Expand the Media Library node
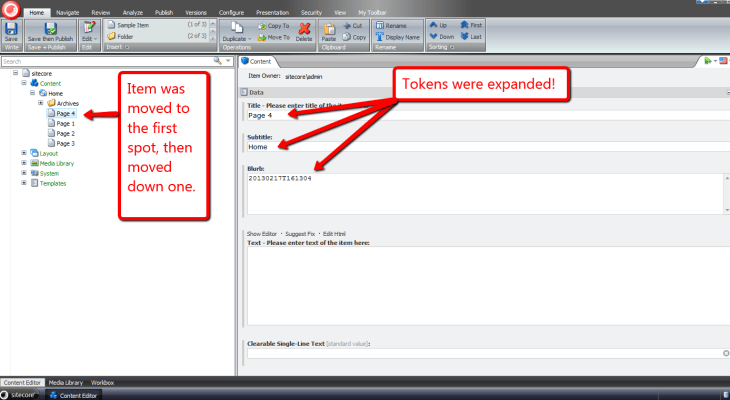 (24, 163)
